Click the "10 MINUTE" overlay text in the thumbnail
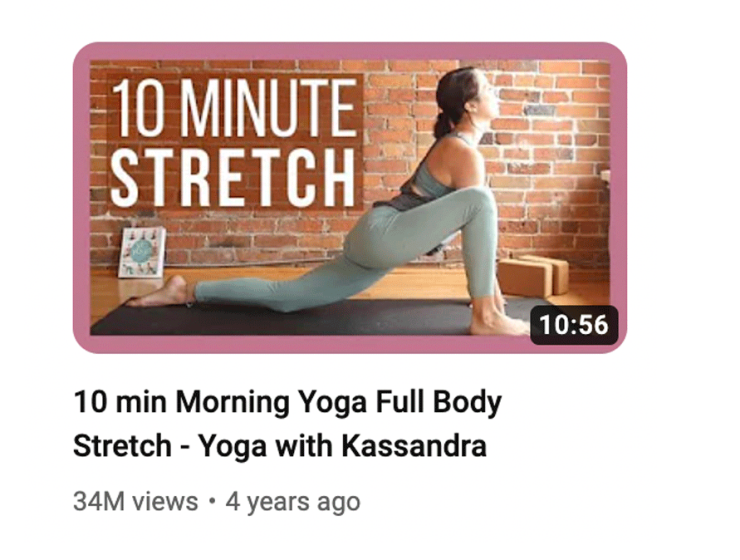This screenshot has height=560, width=740. [x=235, y=108]
